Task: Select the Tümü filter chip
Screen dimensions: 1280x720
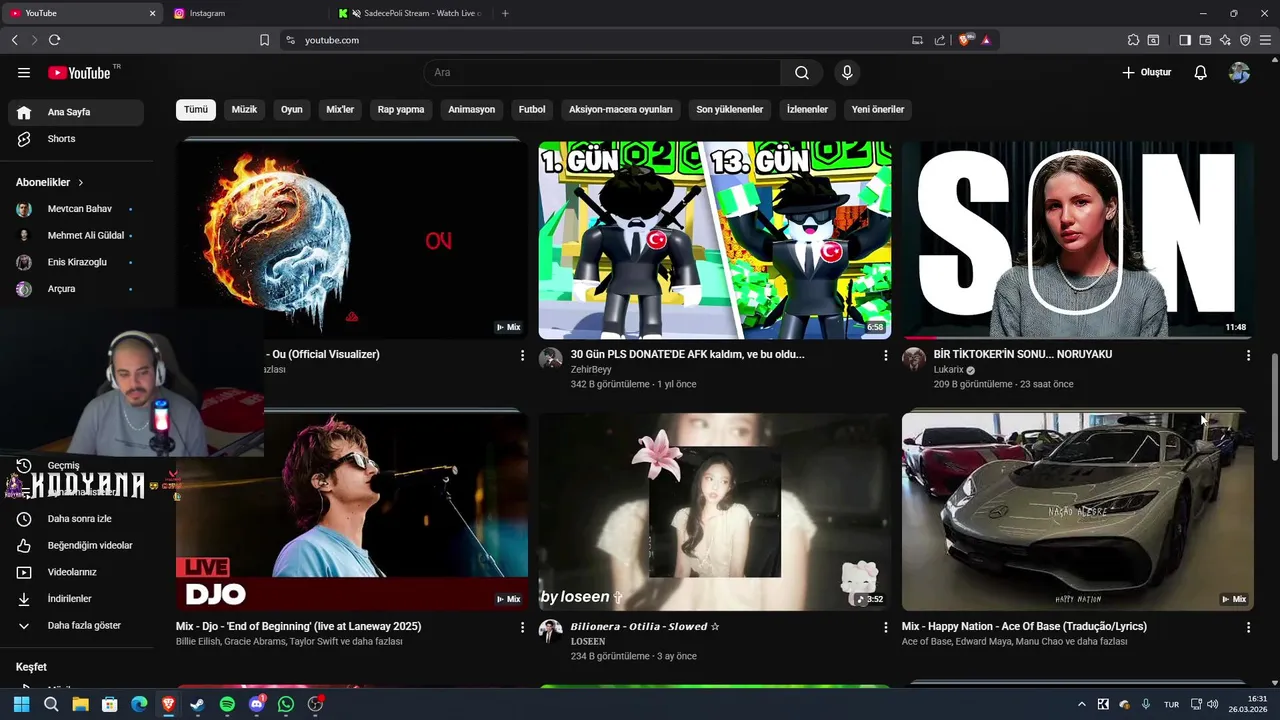Action: (196, 109)
